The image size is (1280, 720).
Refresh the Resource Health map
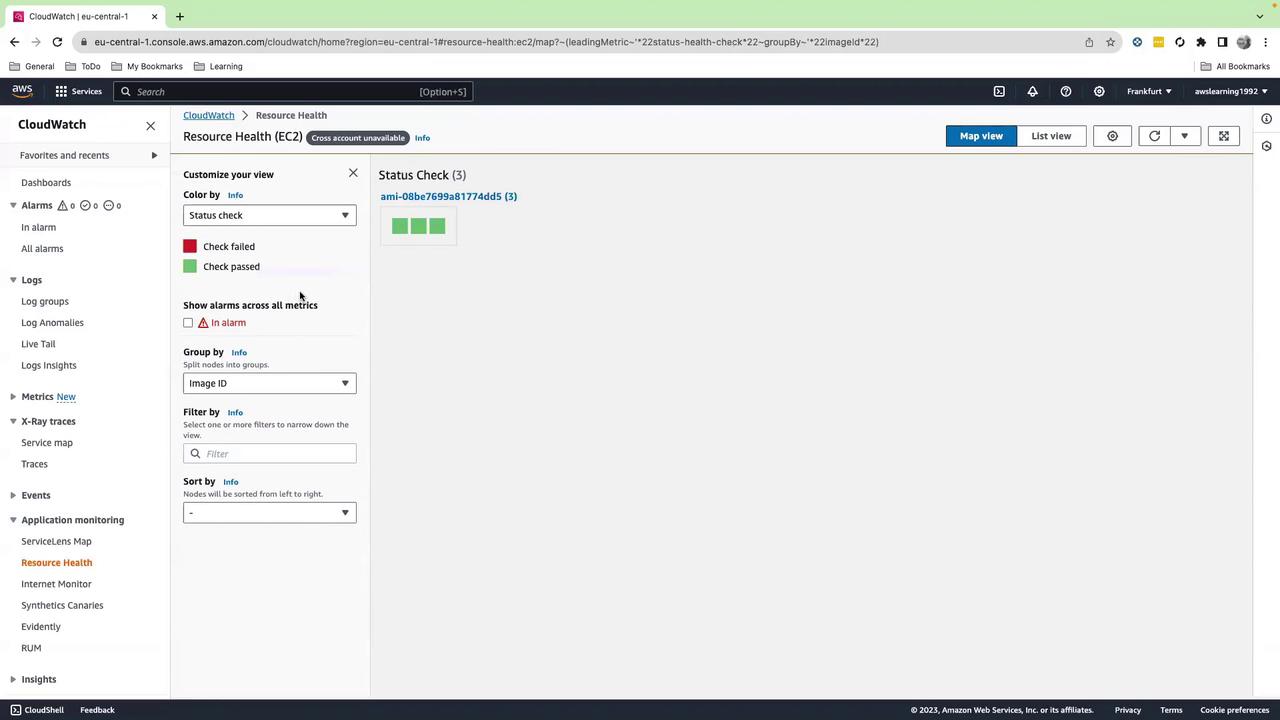(1154, 136)
